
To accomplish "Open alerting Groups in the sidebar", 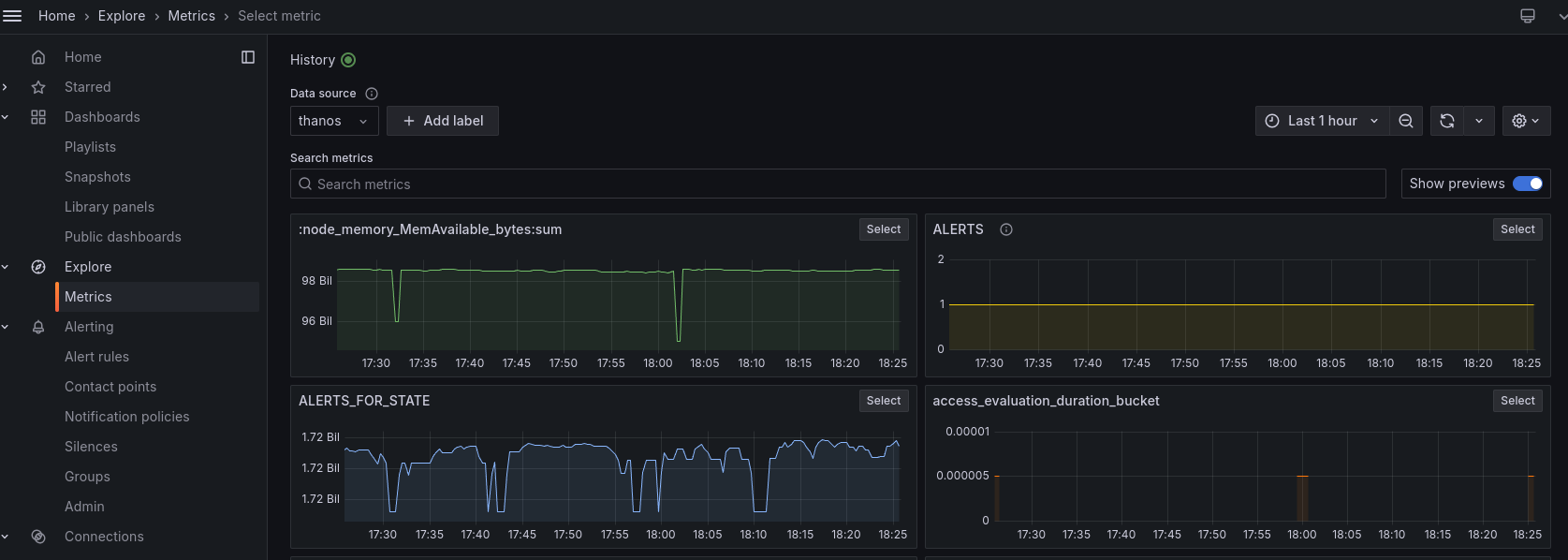I will [87, 477].
